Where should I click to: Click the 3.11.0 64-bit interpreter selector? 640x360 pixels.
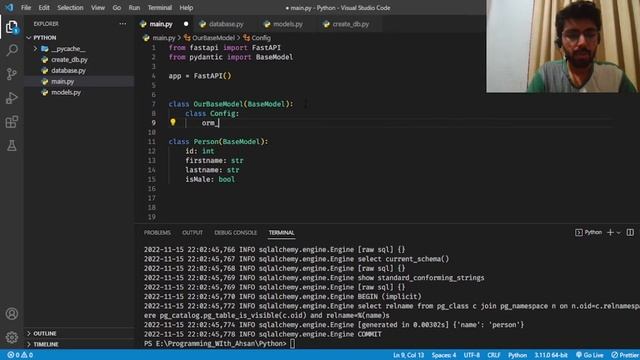point(551,355)
